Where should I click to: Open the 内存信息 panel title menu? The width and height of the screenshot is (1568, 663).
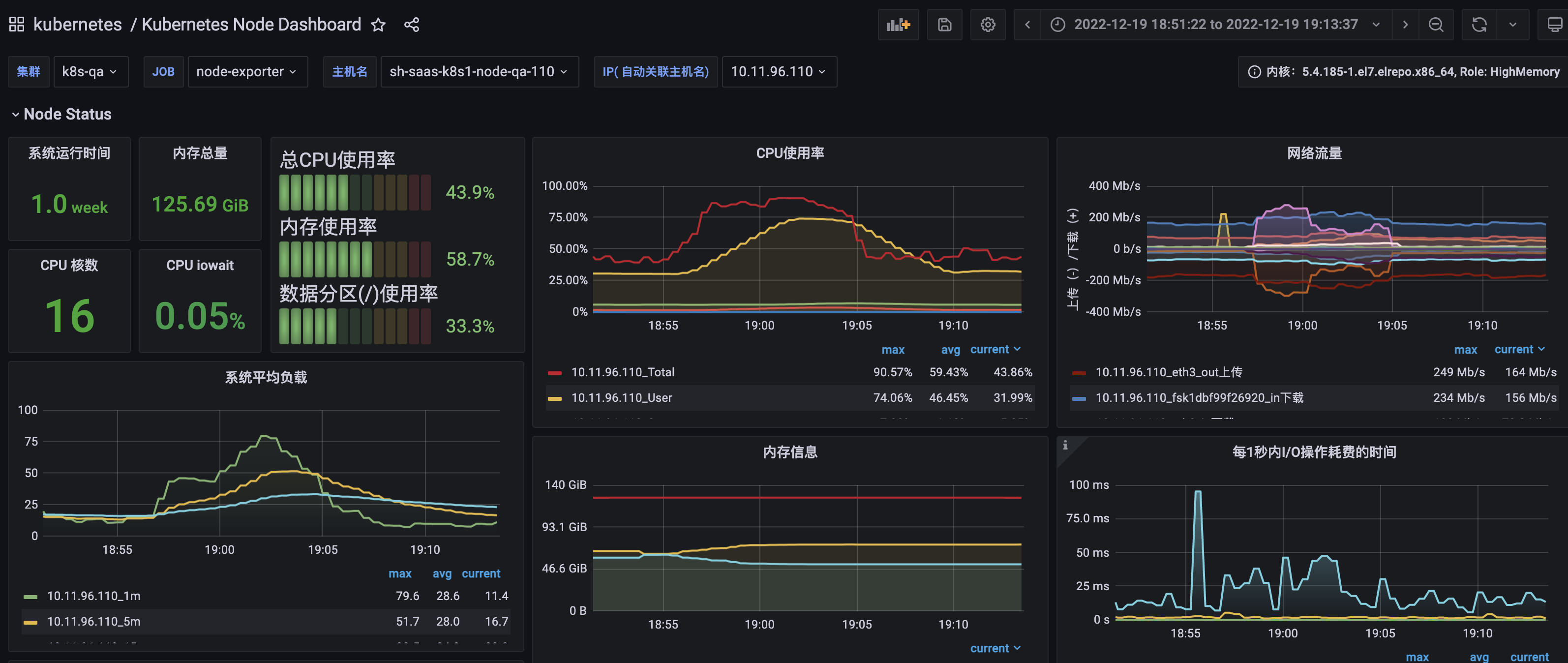[x=789, y=452]
